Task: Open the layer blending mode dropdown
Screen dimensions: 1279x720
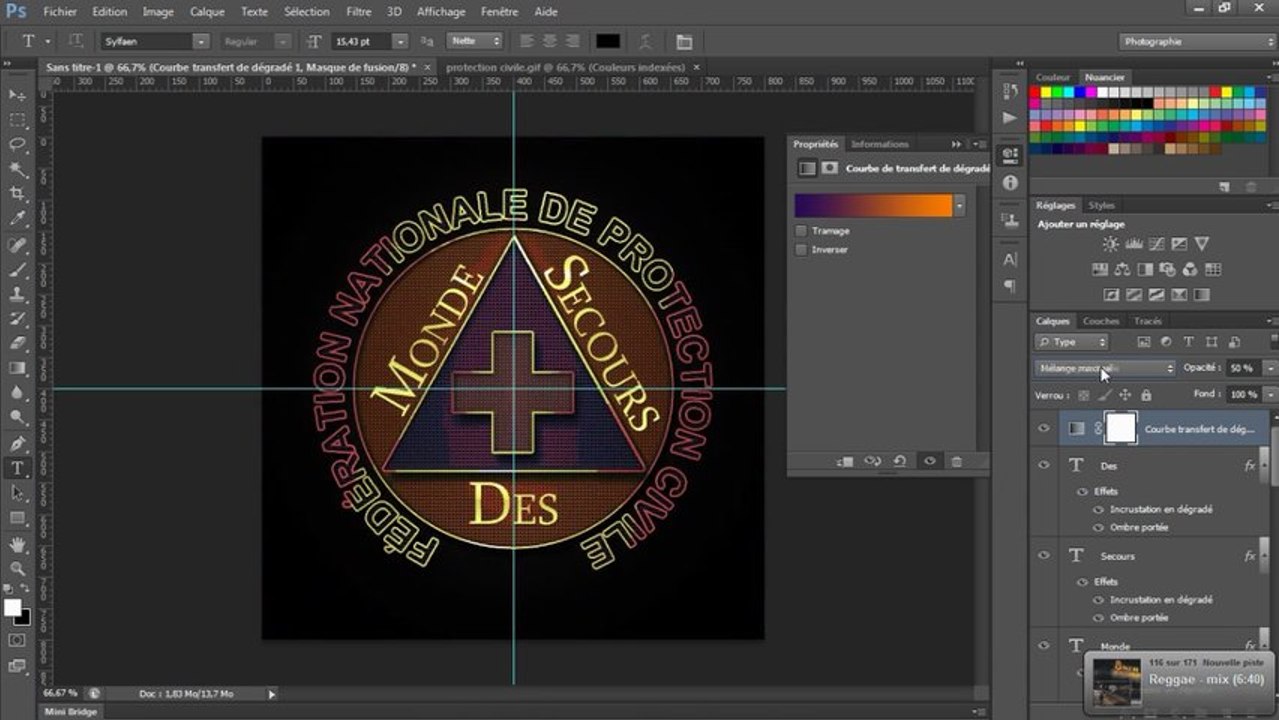Action: tap(1105, 368)
